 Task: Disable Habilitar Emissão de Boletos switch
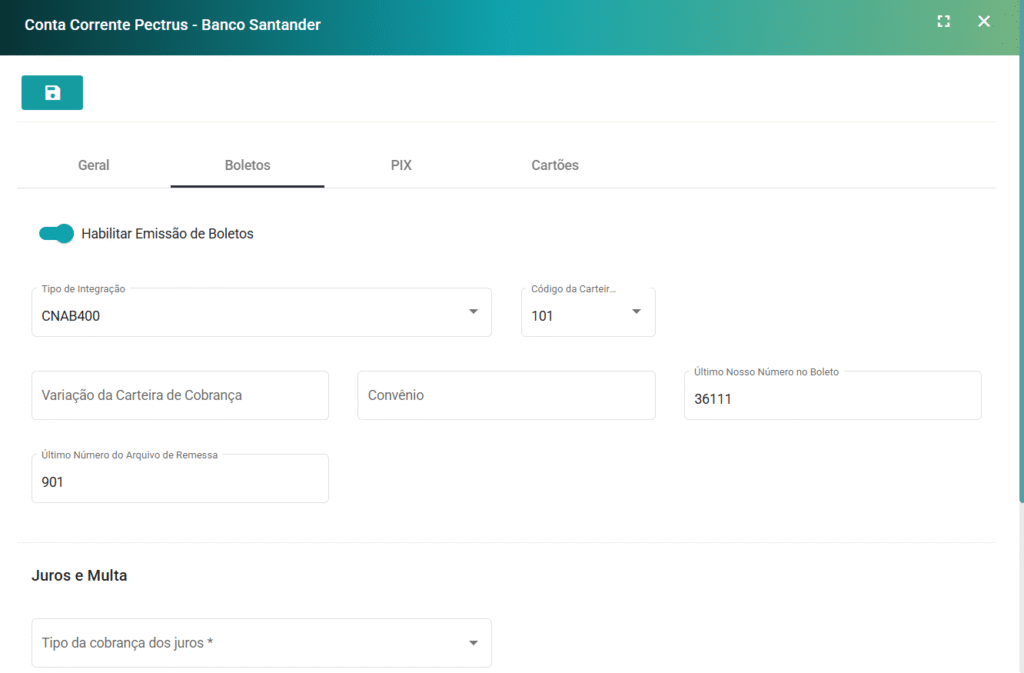(57, 234)
